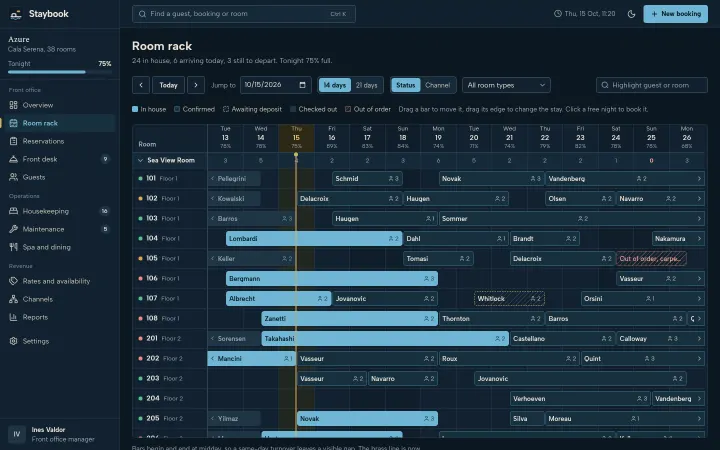The height and width of the screenshot is (450, 720).
Task: Select Status color mode
Action: [405, 85]
